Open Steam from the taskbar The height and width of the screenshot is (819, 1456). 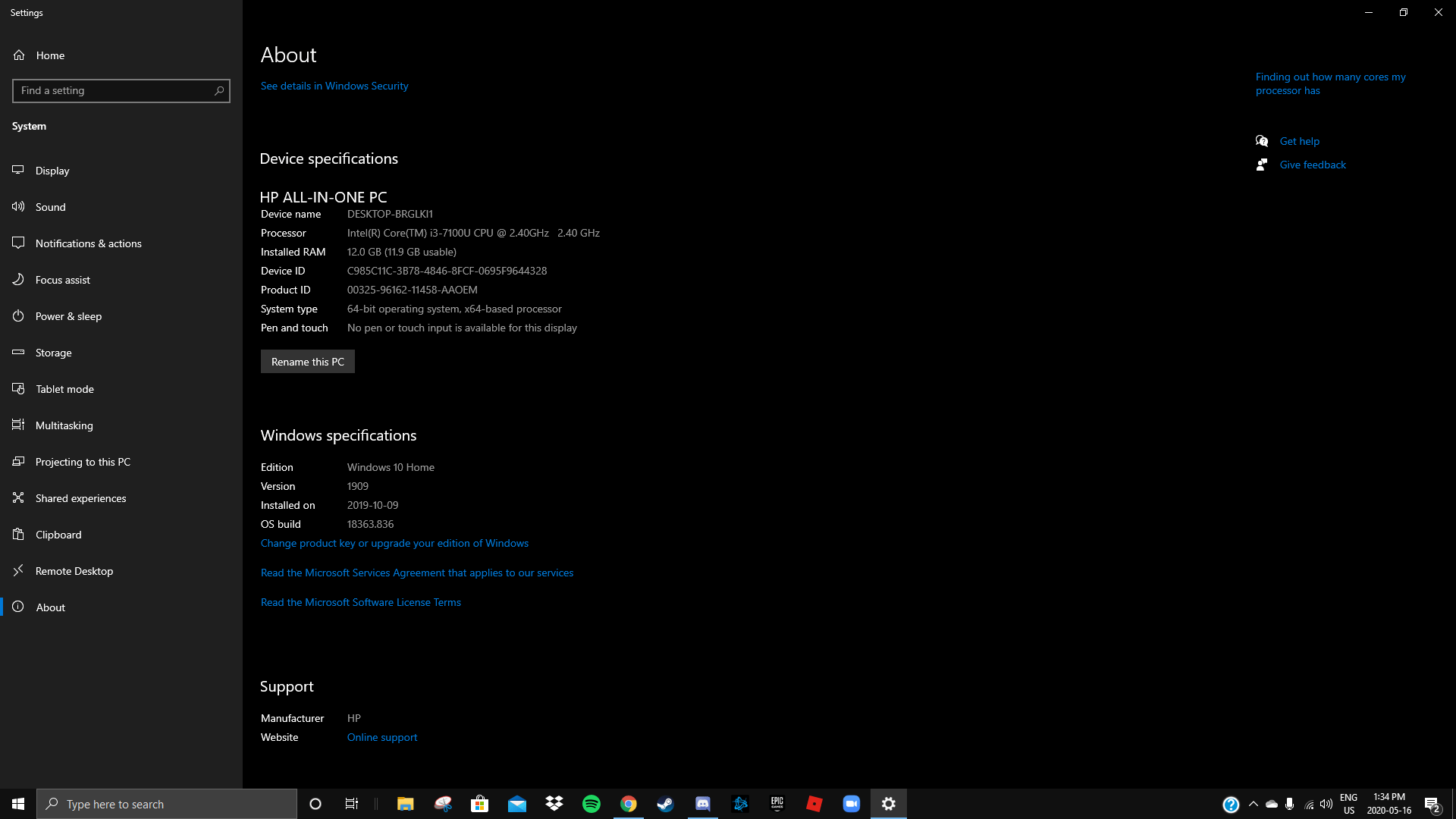point(666,804)
